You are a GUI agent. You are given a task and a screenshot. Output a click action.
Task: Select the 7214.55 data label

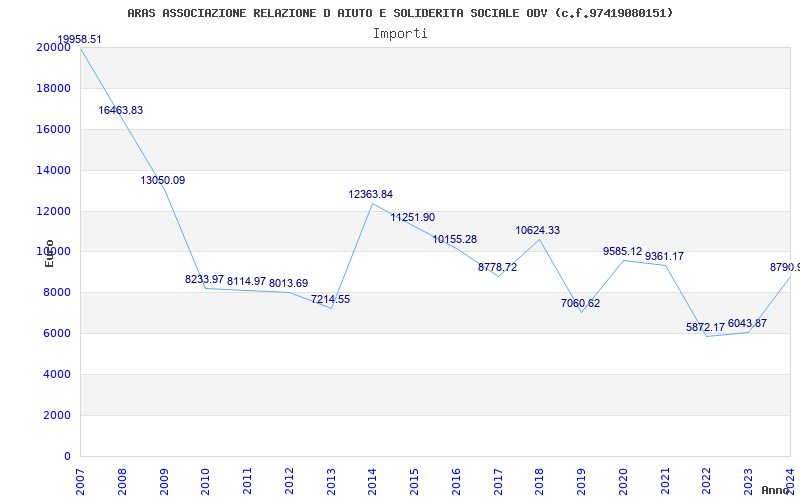(331, 299)
